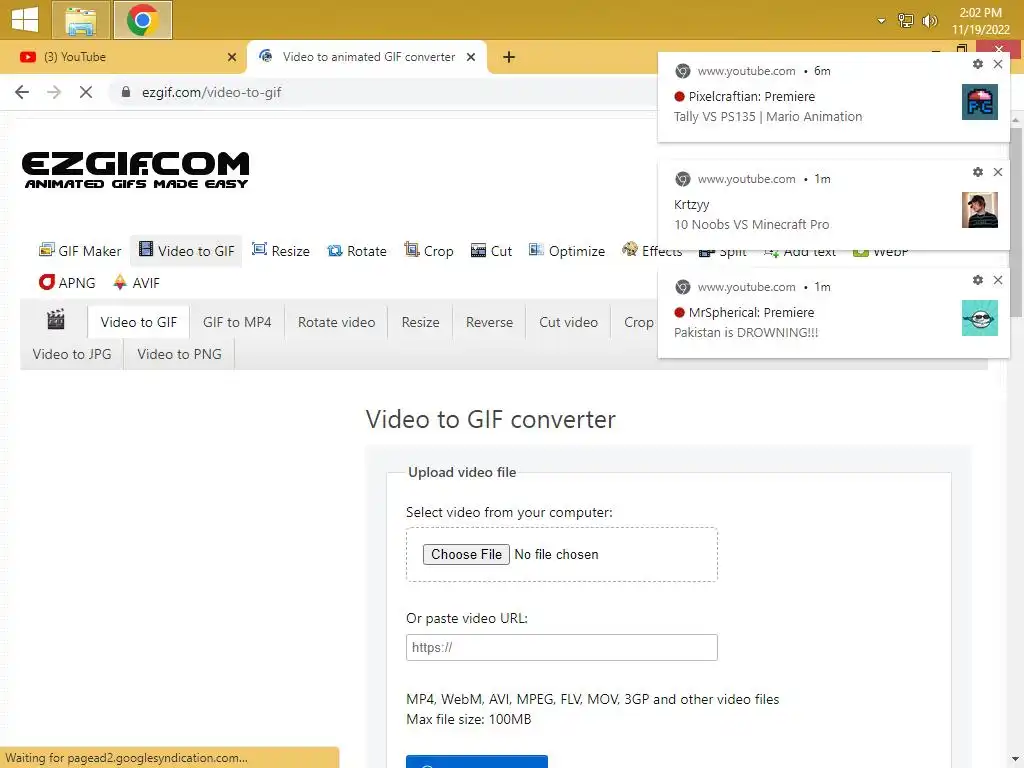Switch to GIF to MP4 tab

click(x=237, y=322)
